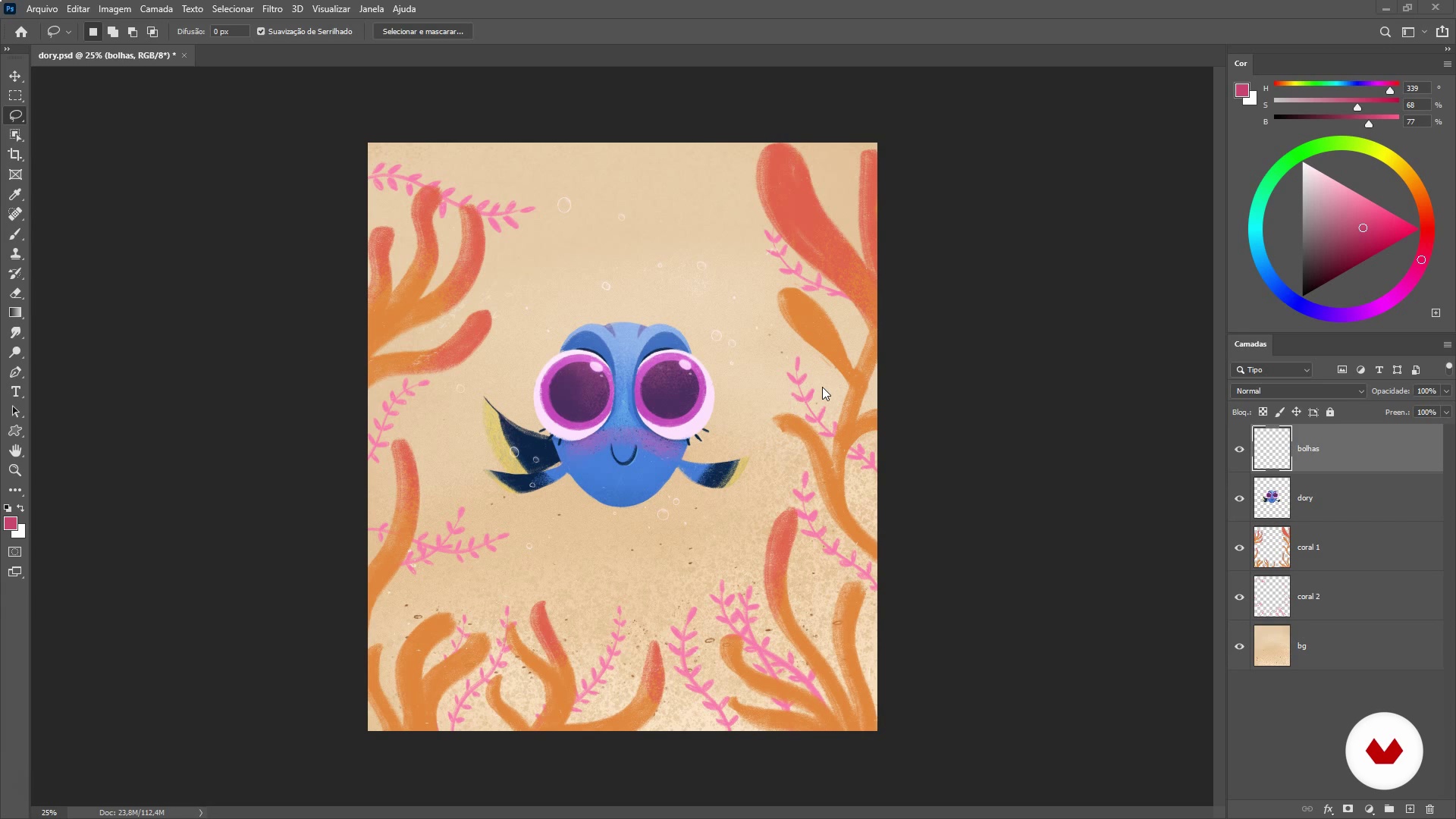
Task: Switch to the dory.psd document tab
Action: tap(107, 55)
